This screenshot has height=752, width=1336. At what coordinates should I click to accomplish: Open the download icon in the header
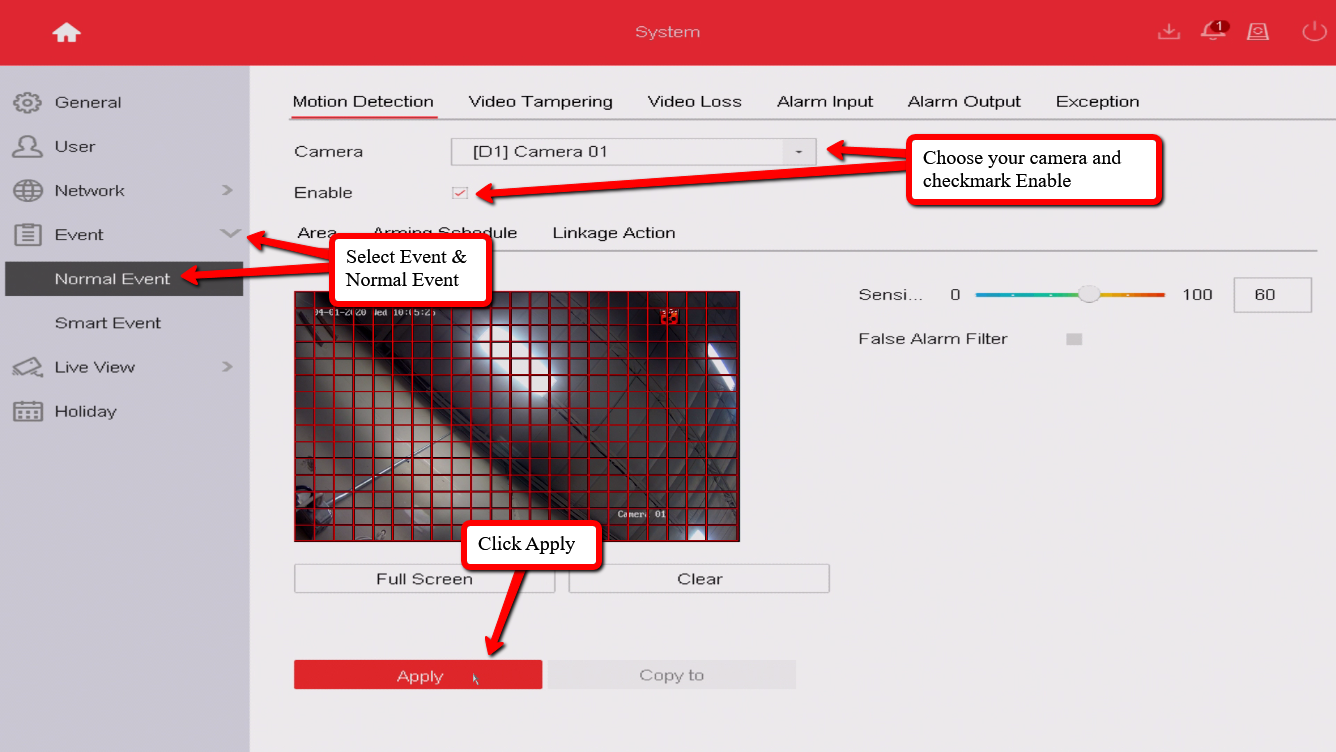tap(1168, 32)
